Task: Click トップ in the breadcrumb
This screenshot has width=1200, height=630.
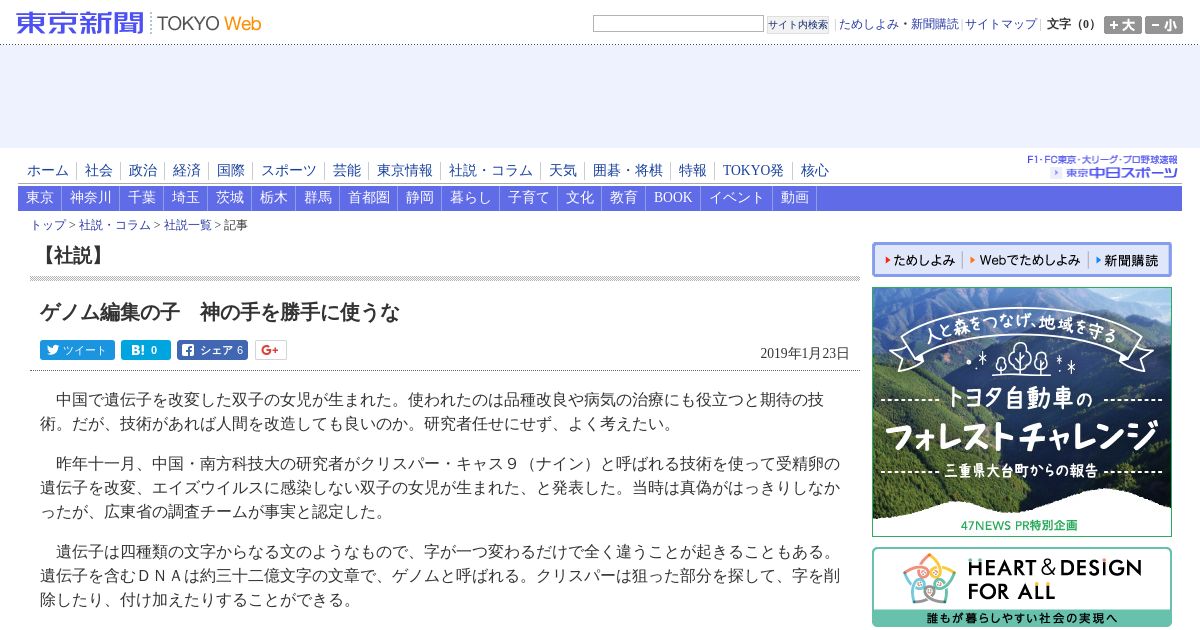Action: (48, 225)
